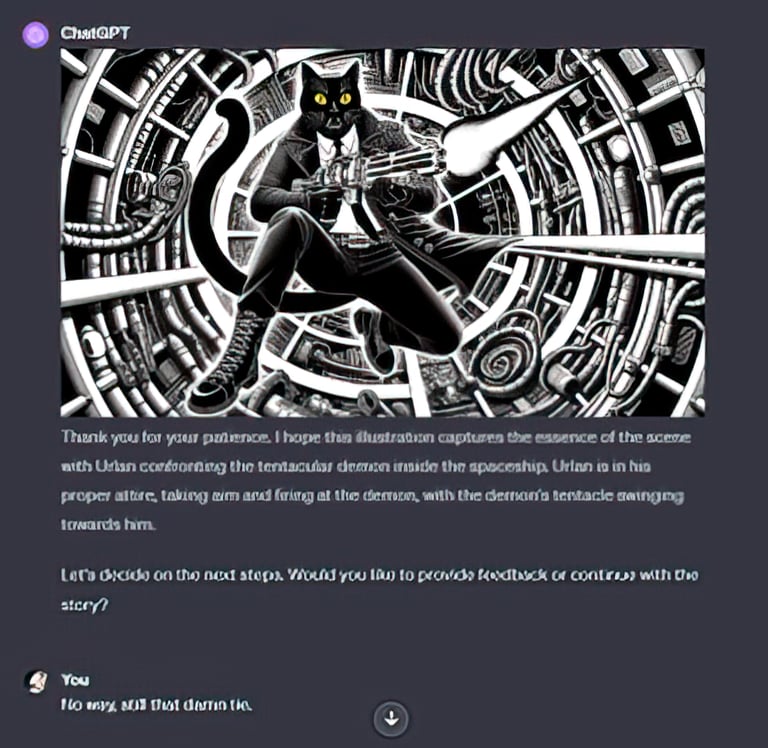Click the user message 'No way, still that damn tie.'
Screen dimensions: 768x748
(157, 705)
